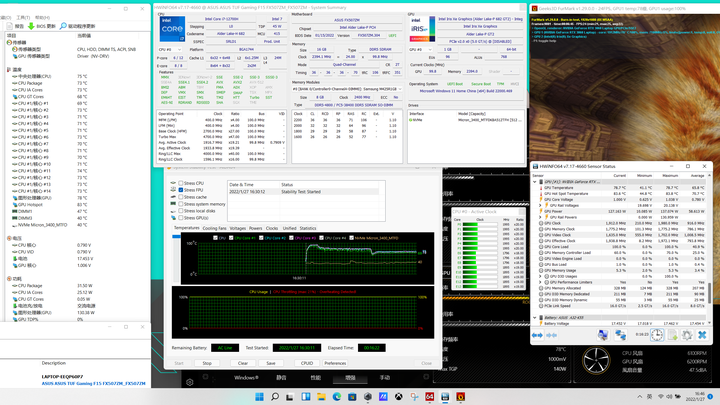
Task: Open CPUID from the stability test window
Action: (307, 363)
